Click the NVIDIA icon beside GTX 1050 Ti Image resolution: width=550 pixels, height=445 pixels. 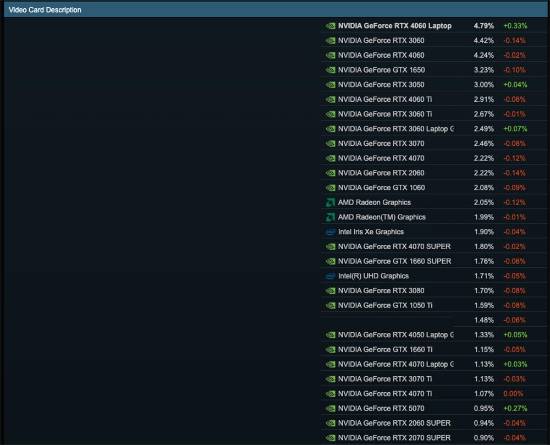click(x=330, y=306)
